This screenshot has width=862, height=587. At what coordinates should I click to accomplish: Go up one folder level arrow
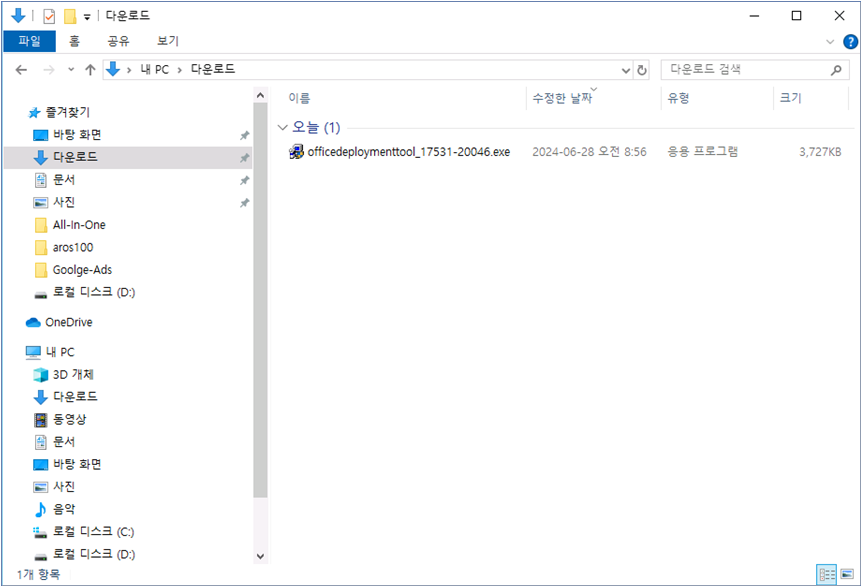(x=90, y=70)
